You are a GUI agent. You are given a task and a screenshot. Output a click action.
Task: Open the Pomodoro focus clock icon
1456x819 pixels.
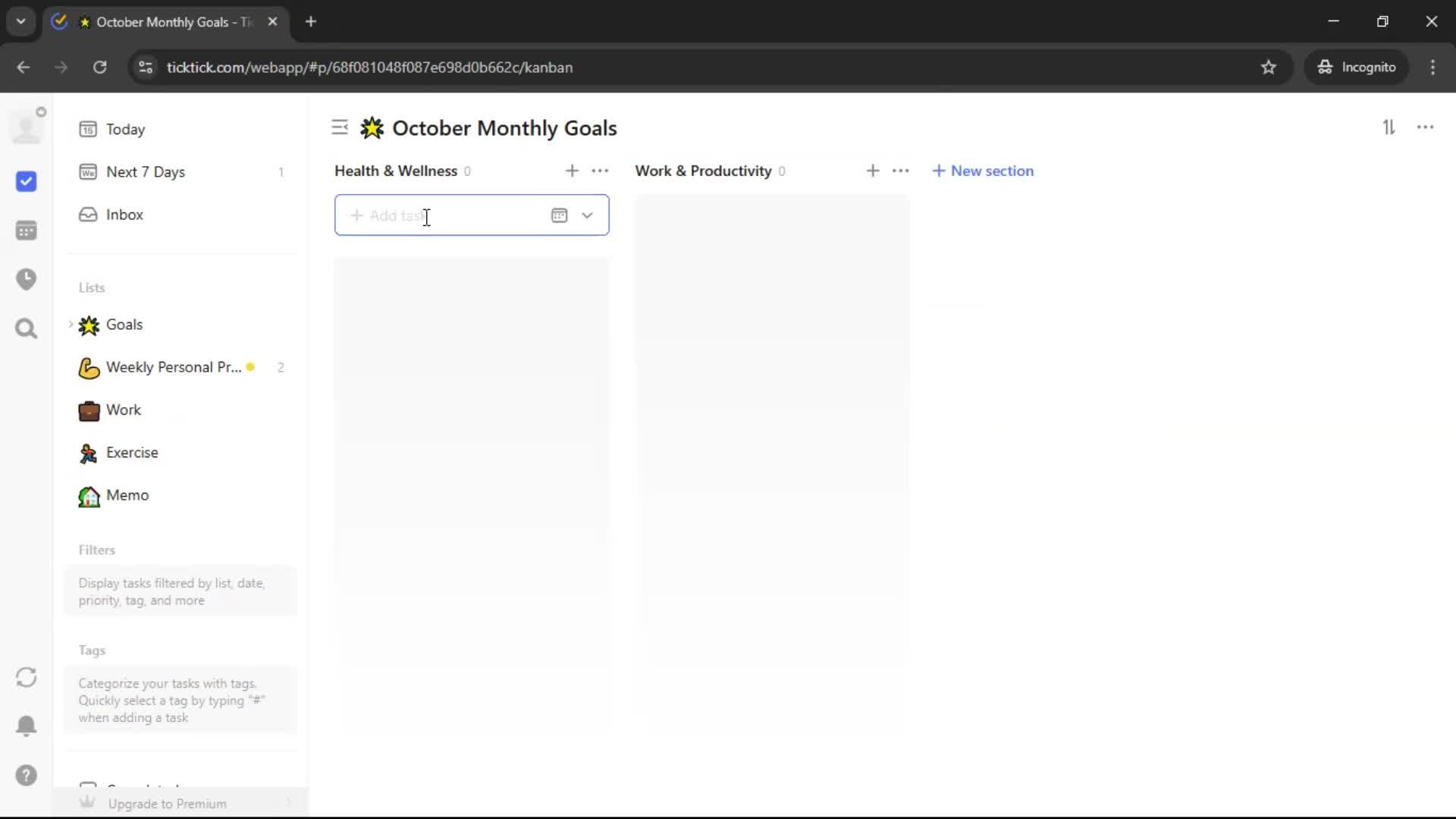click(26, 279)
